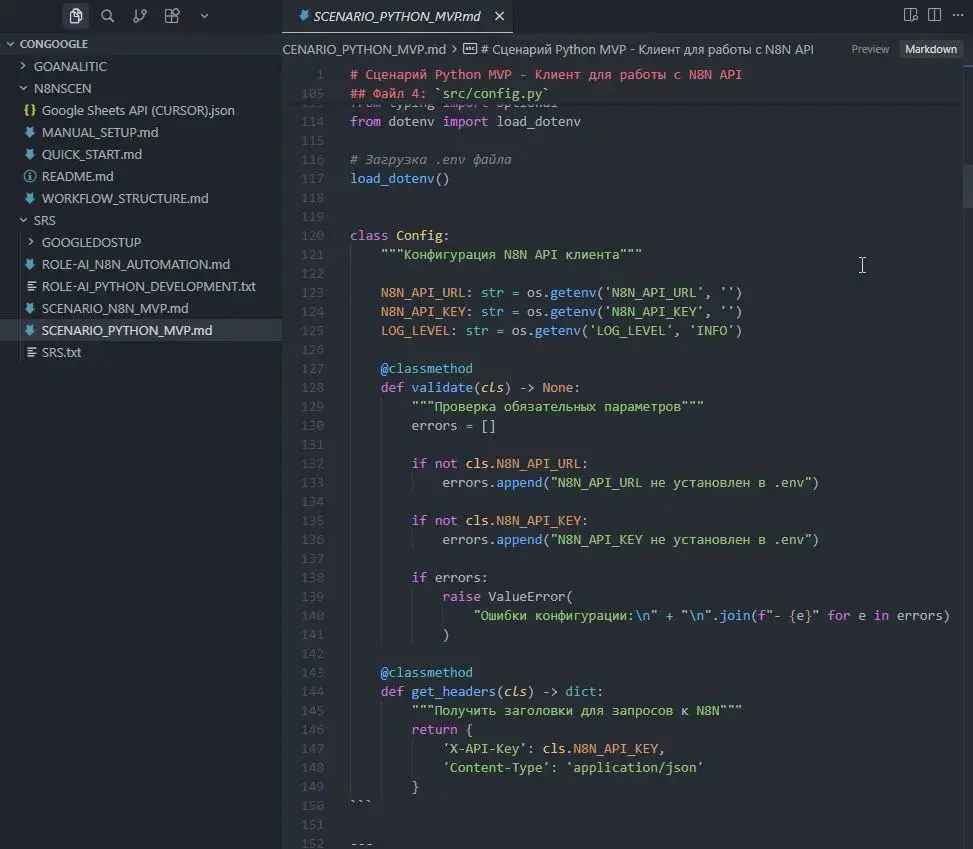This screenshot has height=849, width=973.
Task: Open the Explorer view
Action: [x=75, y=15]
